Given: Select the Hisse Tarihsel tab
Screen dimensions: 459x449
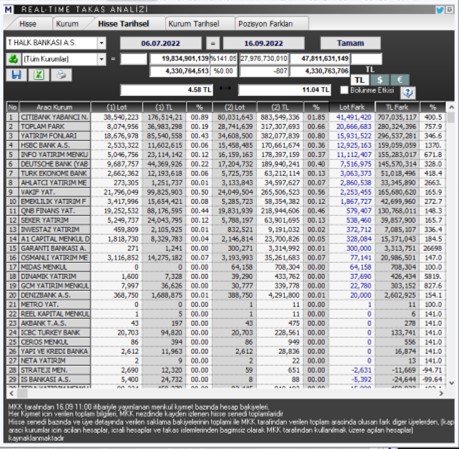Looking at the screenshot, I should coord(123,24).
